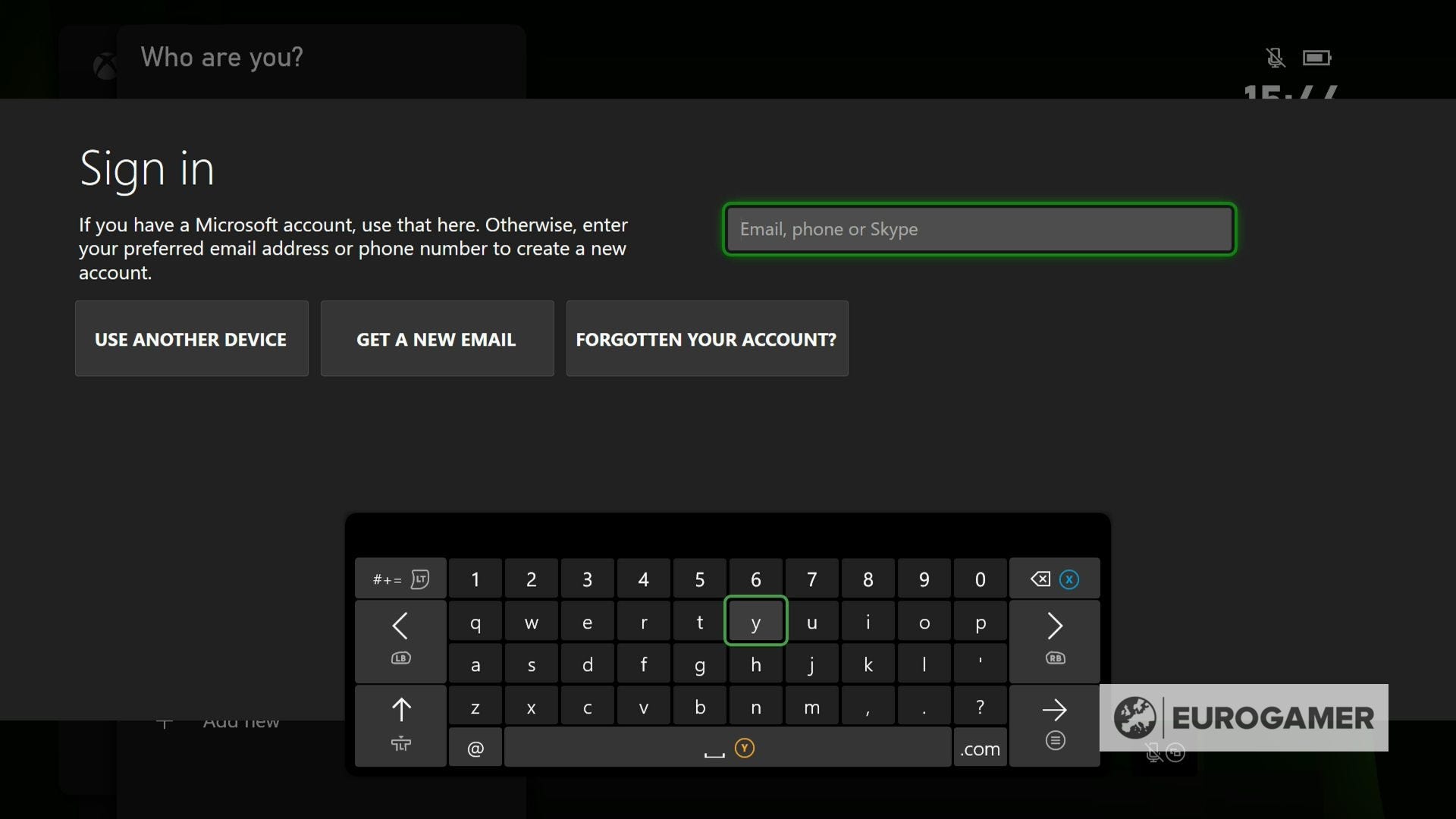This screenshot has width=1456, height=819.
Task: Click the Email, phone or Skype input field
Action: pyautogui.click(x=978, y=229)
